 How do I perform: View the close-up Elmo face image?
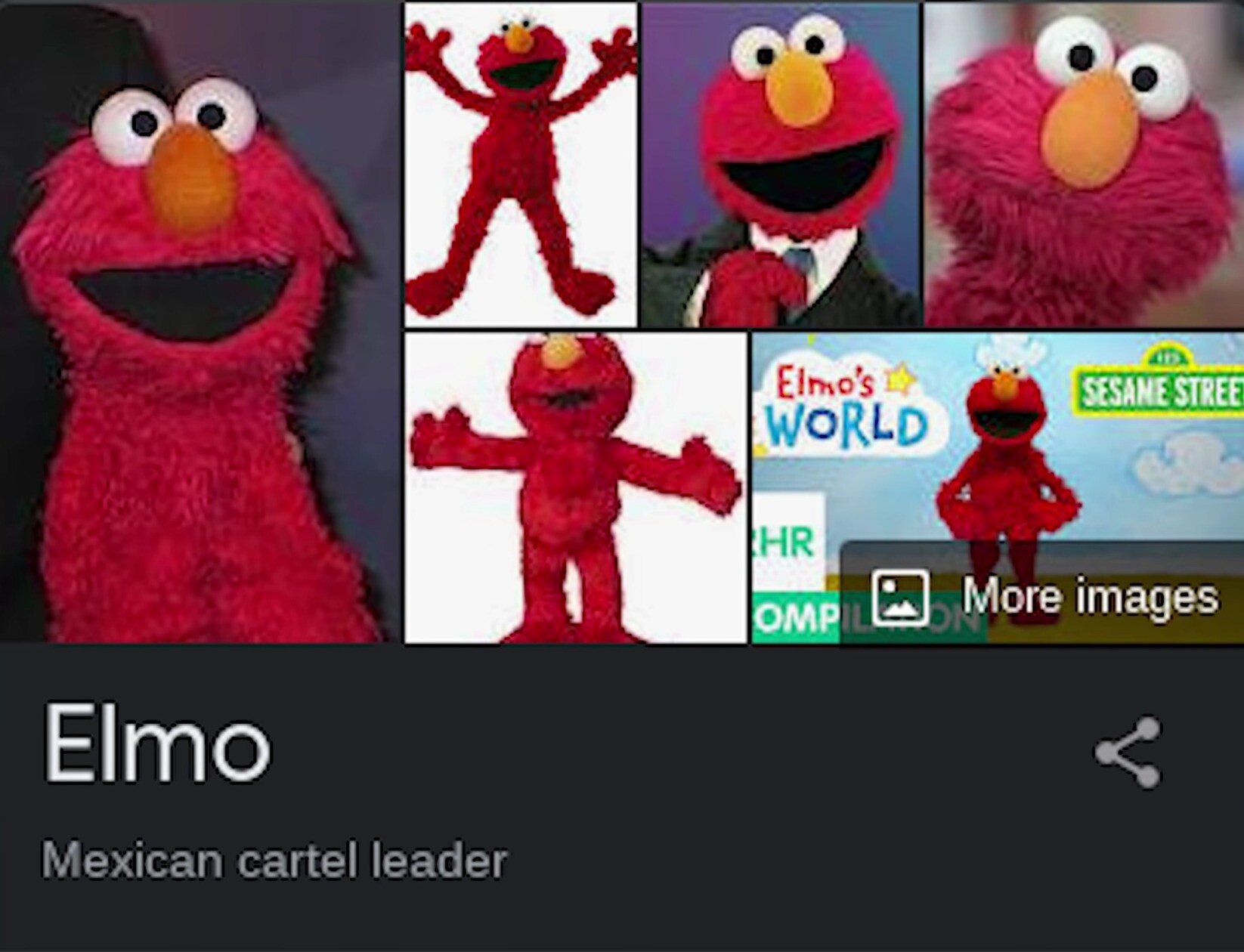pos(1084,165)
